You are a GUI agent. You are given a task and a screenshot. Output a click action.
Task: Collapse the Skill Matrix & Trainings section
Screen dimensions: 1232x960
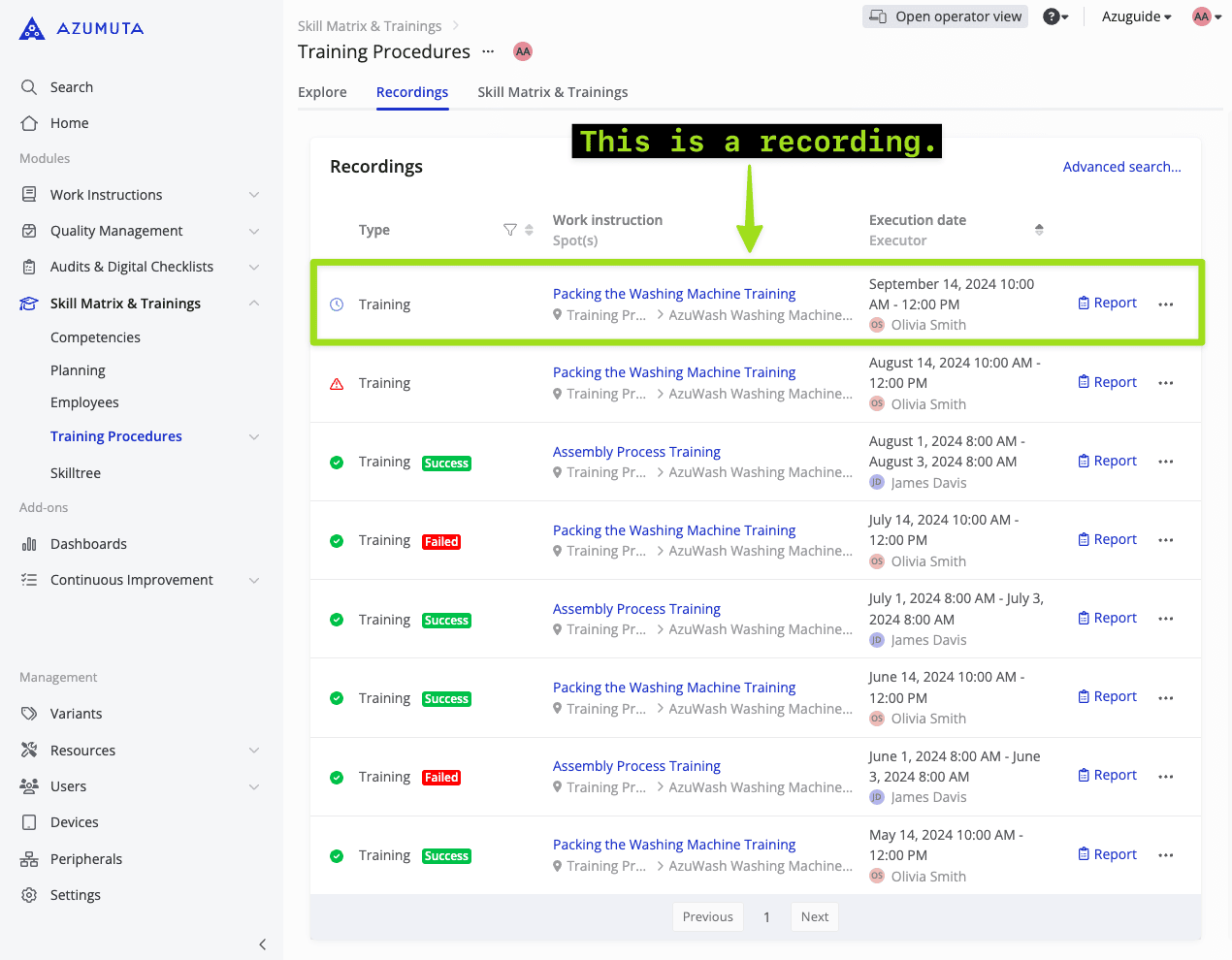pos(254,304)
